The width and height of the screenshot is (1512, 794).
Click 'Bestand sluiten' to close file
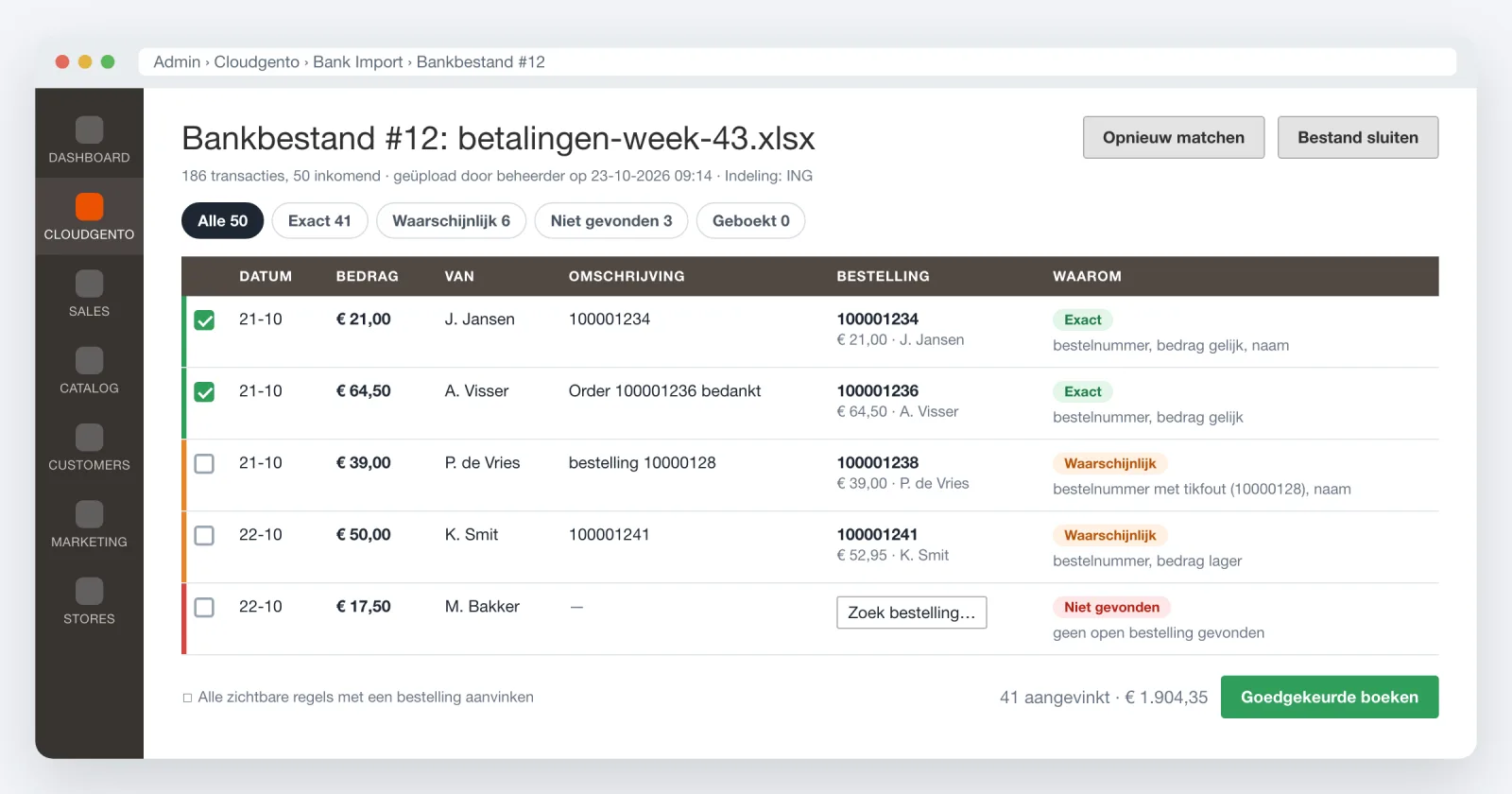[x=1358, y=137]
